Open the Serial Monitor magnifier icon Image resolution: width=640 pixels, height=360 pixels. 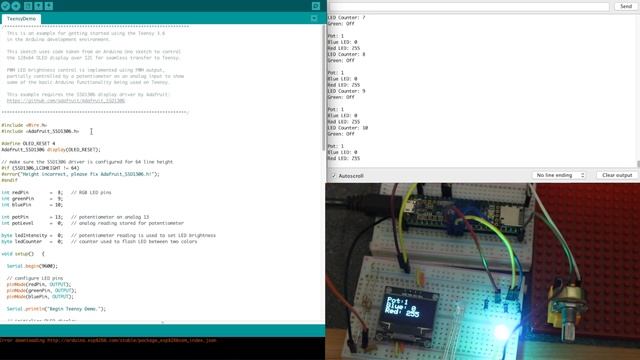(316, 6)
